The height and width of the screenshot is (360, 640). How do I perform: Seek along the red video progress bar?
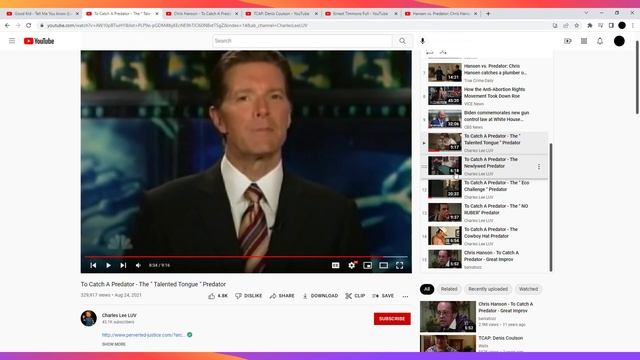[x=246, y=257]
